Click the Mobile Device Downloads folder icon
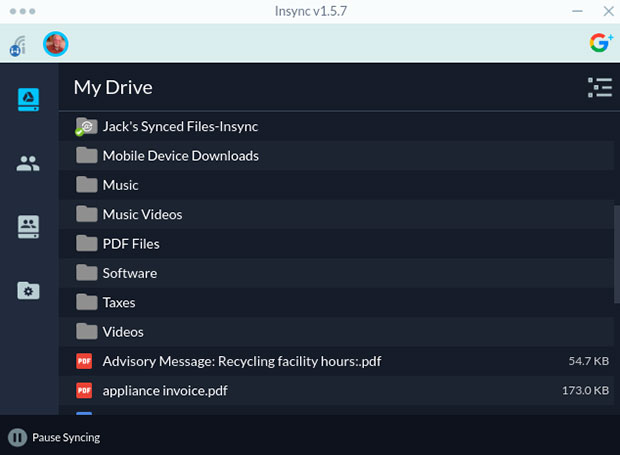 [87, 155]
